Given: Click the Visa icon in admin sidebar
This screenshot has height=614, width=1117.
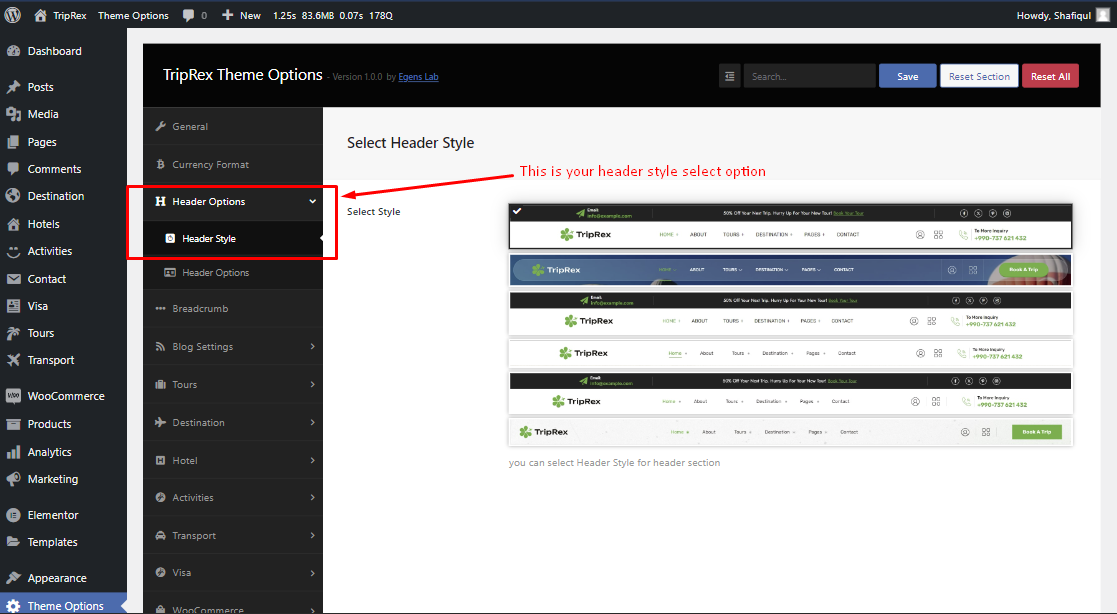Looking at the screenshot, I should (13, 306).
